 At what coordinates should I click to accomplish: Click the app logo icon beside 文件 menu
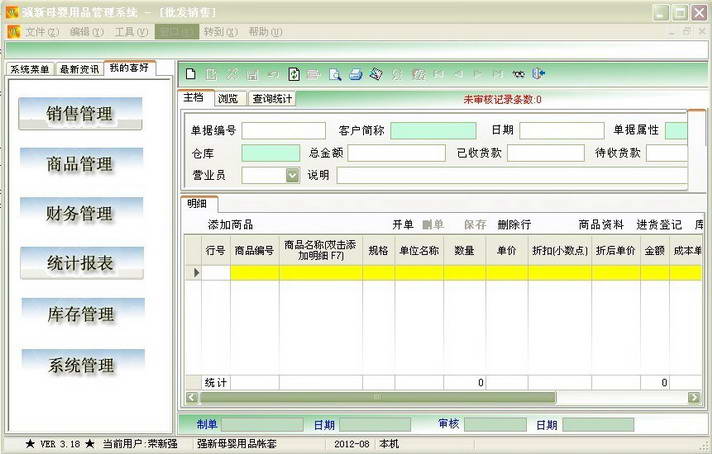point(14,32)
